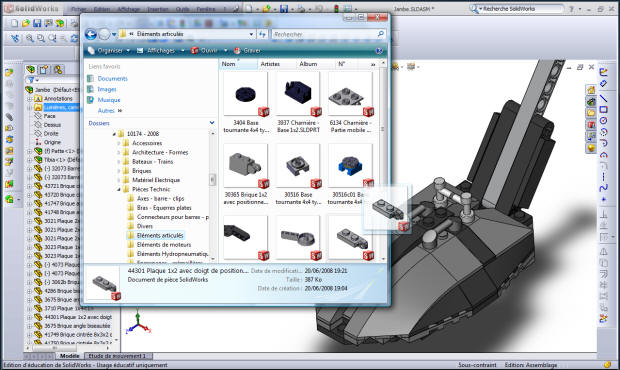Open the PropertyManager tab icon
620x370 pixels.
(x=44, y=70)
